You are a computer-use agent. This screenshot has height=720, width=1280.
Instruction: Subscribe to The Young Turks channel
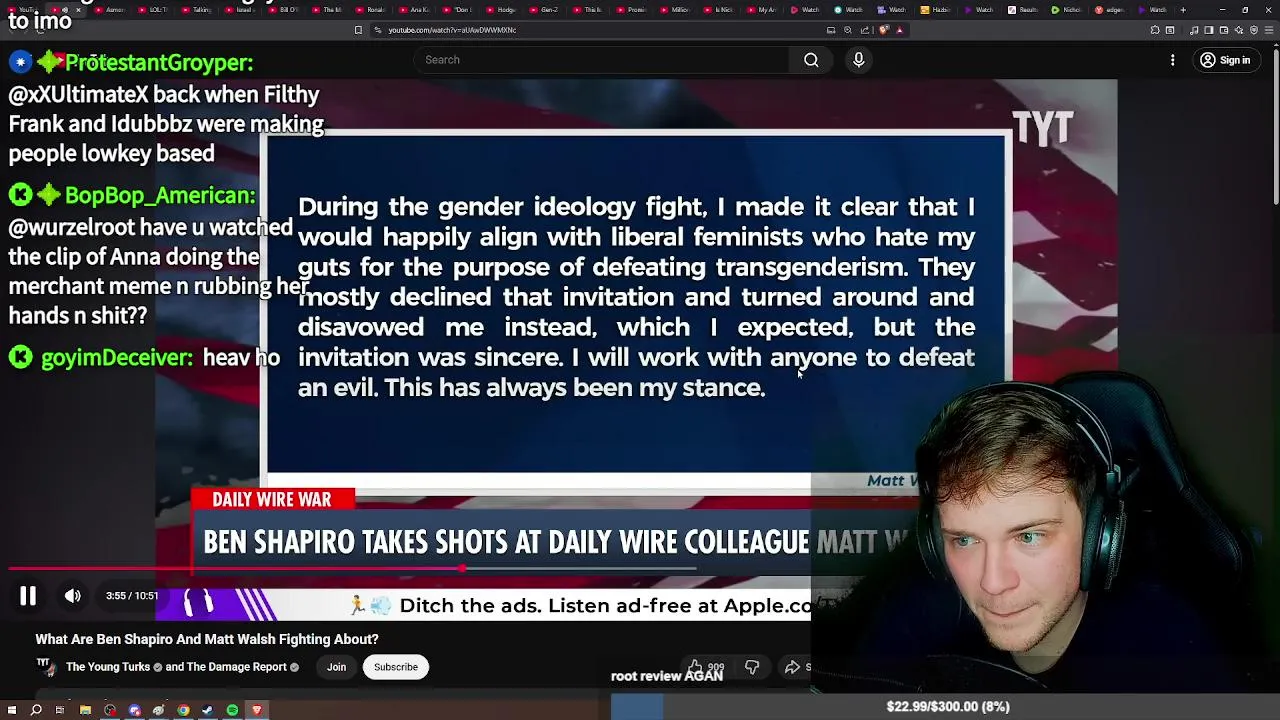coord(396,667)
